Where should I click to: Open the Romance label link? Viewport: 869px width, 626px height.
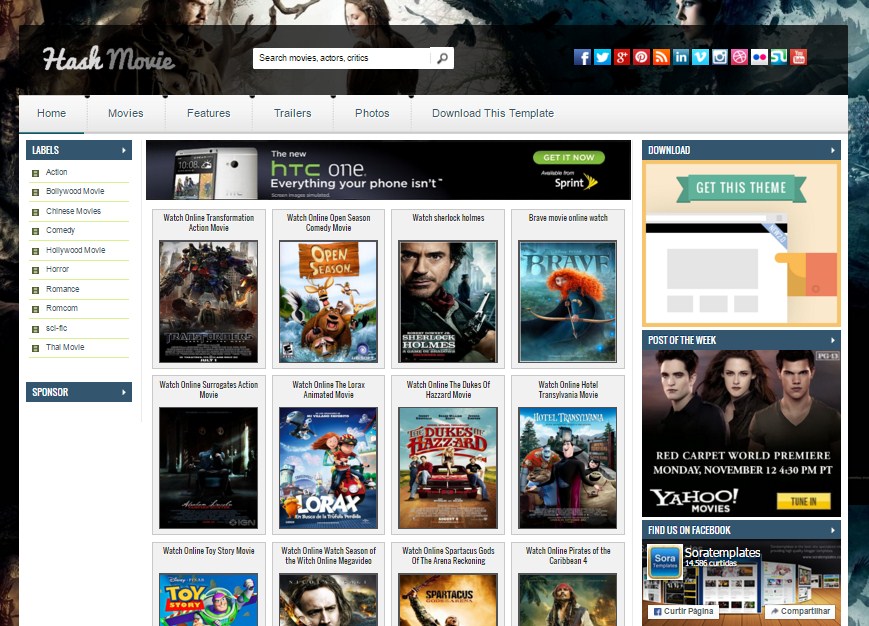[x=62, y=289]
